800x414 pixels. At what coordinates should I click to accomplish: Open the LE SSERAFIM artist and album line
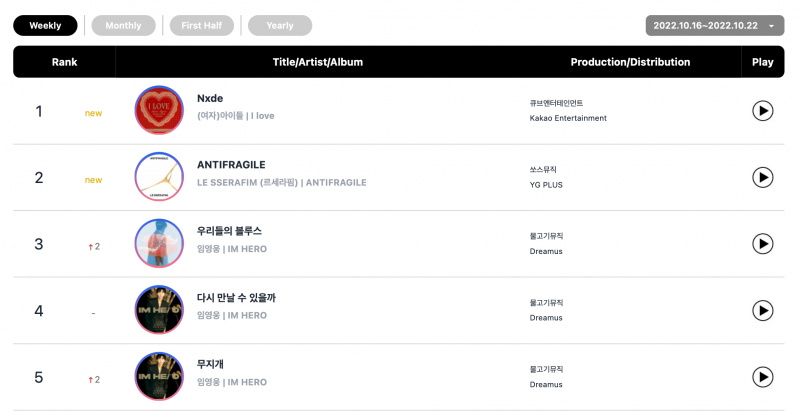(x=282, y=182)
